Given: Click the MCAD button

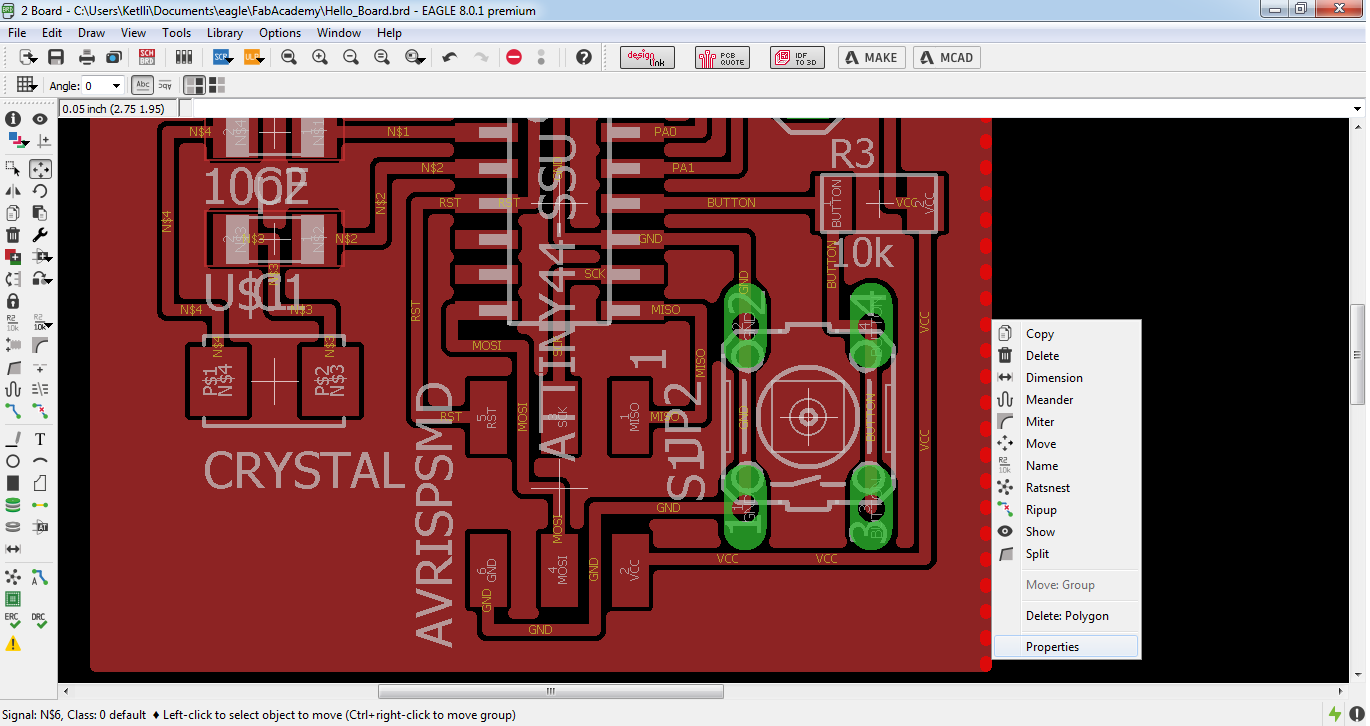Looking at the screenshot, I should (x=946, y=57).
